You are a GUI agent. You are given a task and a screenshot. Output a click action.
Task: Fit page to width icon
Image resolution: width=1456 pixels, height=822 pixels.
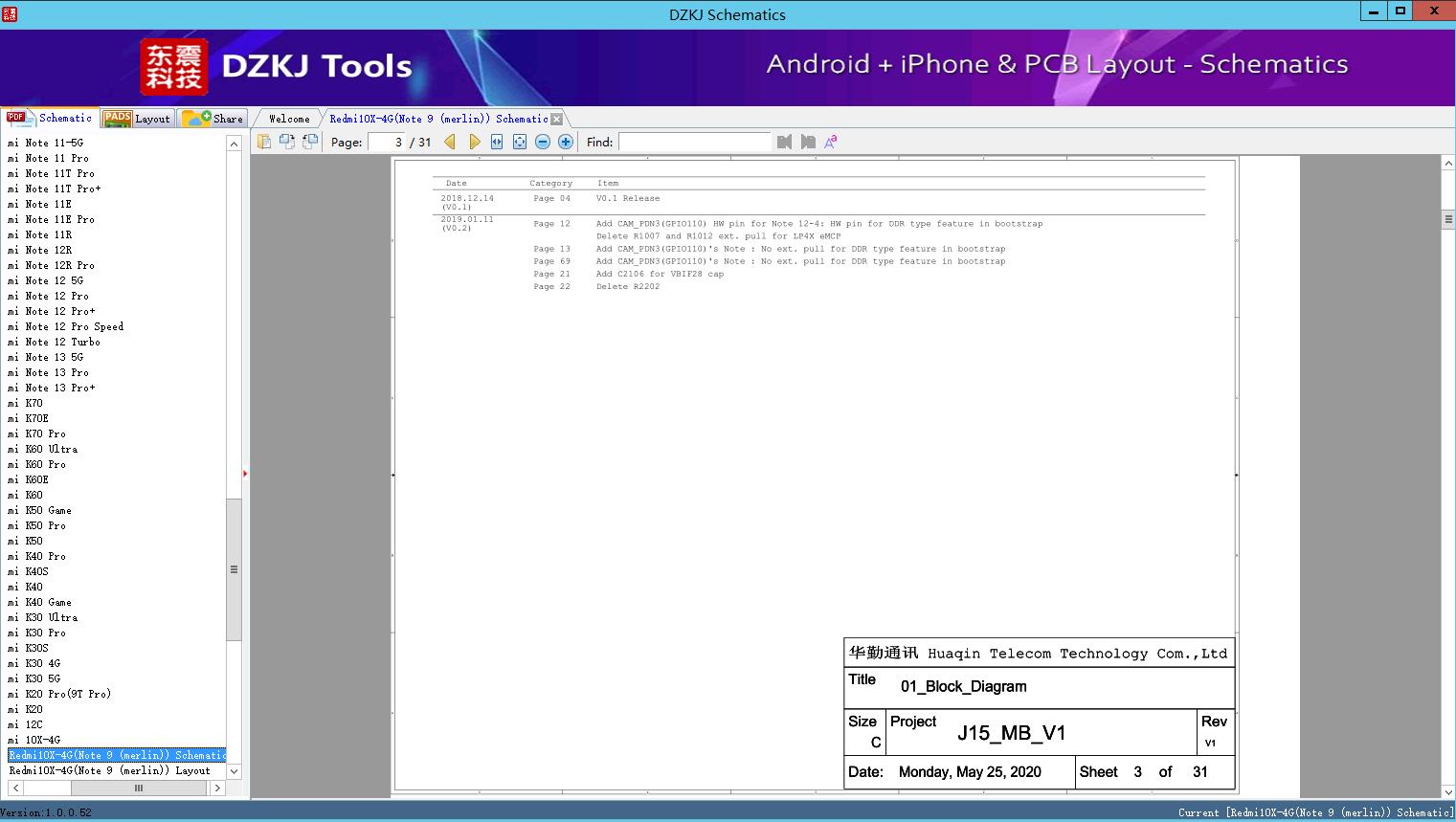(497, 142)
